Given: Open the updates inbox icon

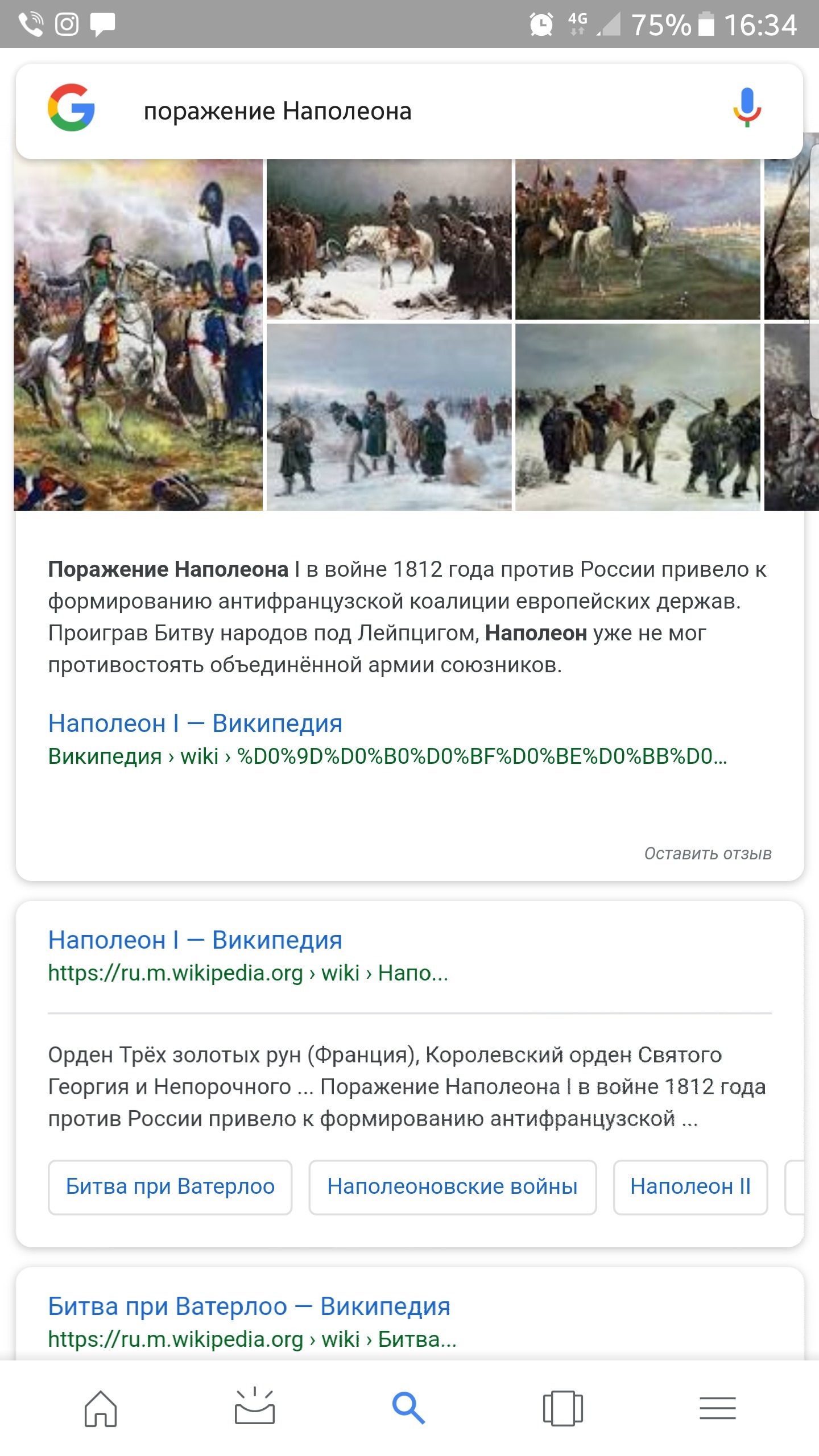Looking at the screenshot, I should [x=255, y=1405].
